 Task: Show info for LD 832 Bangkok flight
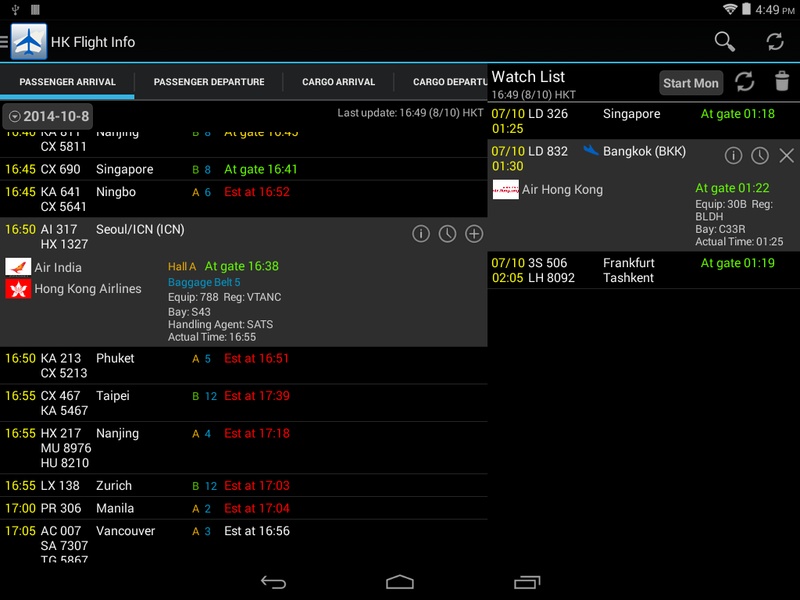(733, 155)
